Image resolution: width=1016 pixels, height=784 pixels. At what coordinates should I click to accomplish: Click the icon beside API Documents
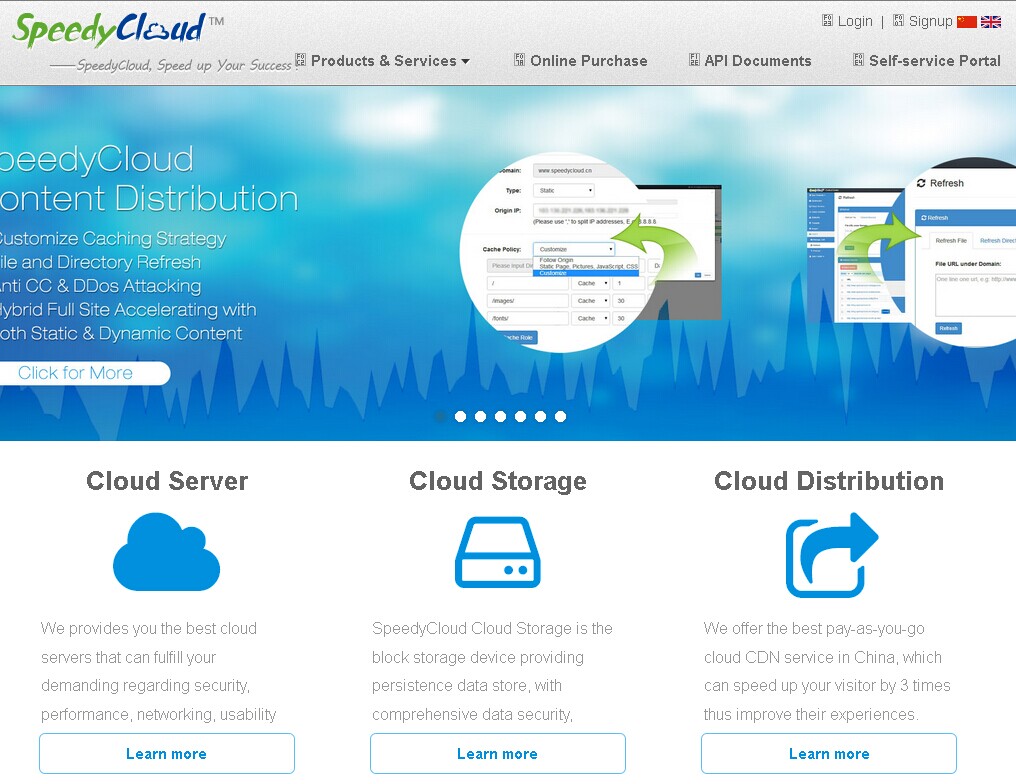[x=694, y=60]
